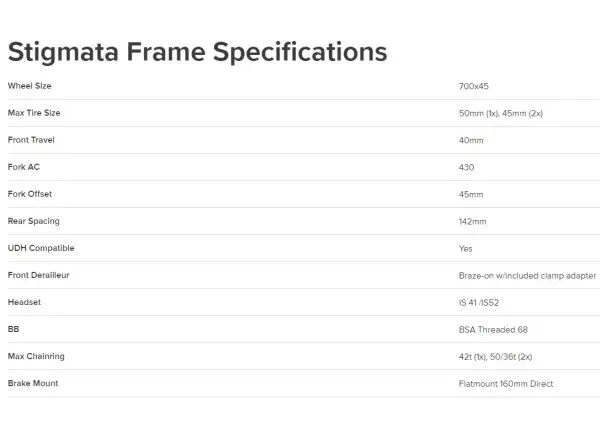
Task: Select the UDH Compatible label
Action: 41,248
